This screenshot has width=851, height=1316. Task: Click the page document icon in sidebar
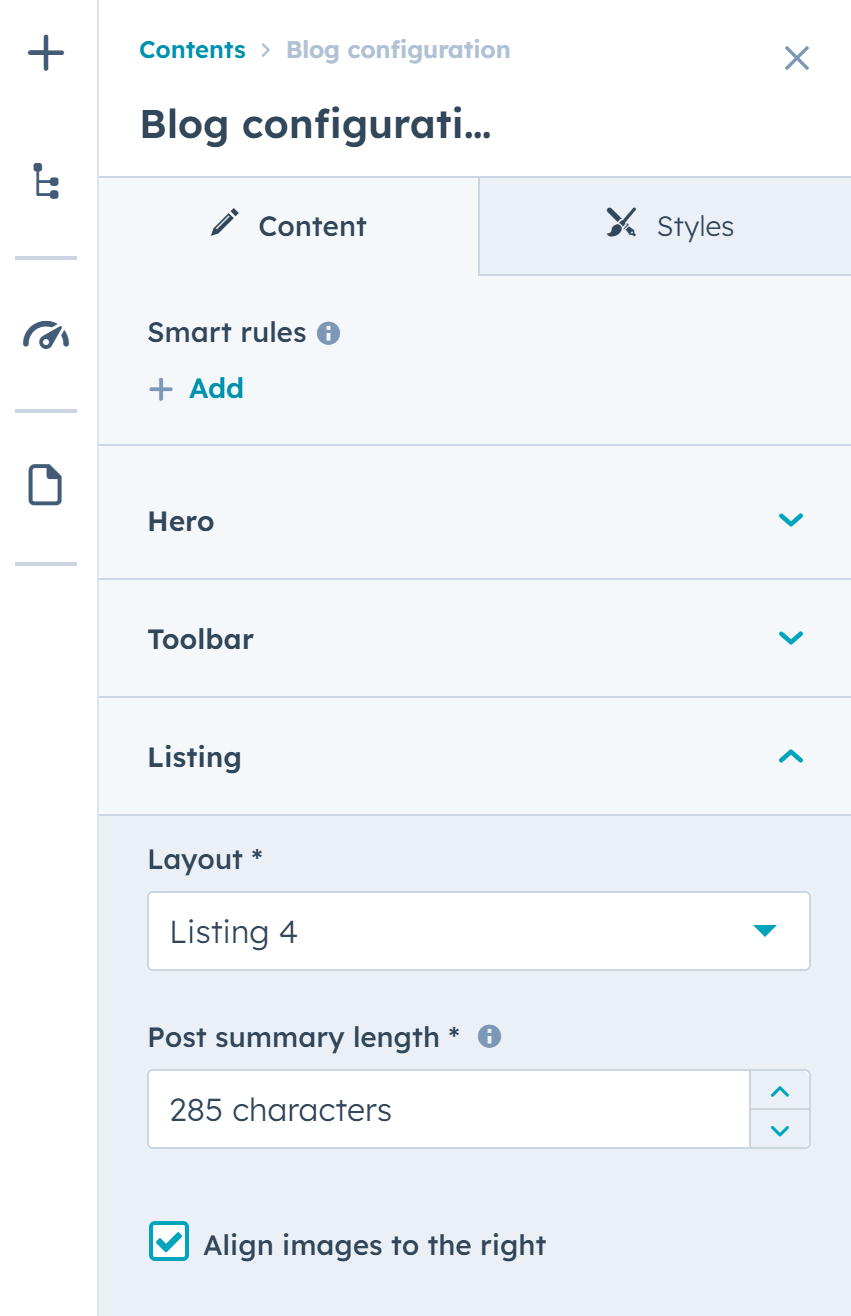(x=46, y=486)
